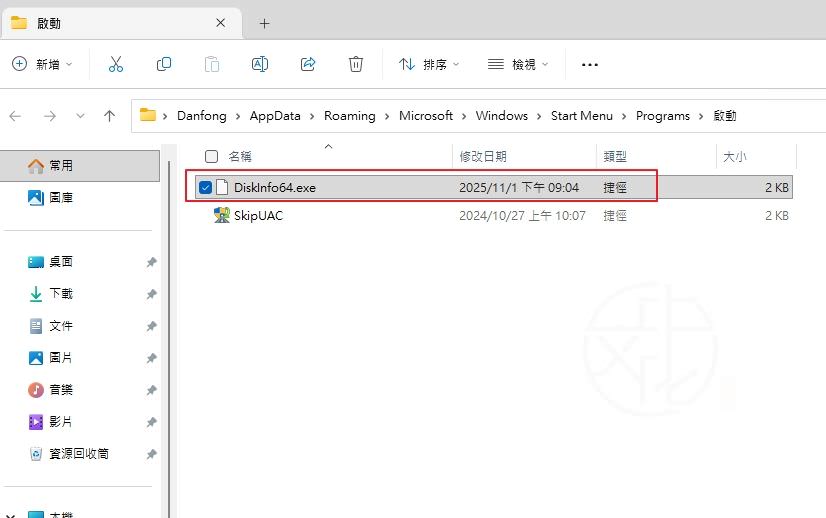The width and height of the screenshot is (826, 518).
Task: Click the folder icon in address bar
Action: pyautogui.click(x=148, y=115)
